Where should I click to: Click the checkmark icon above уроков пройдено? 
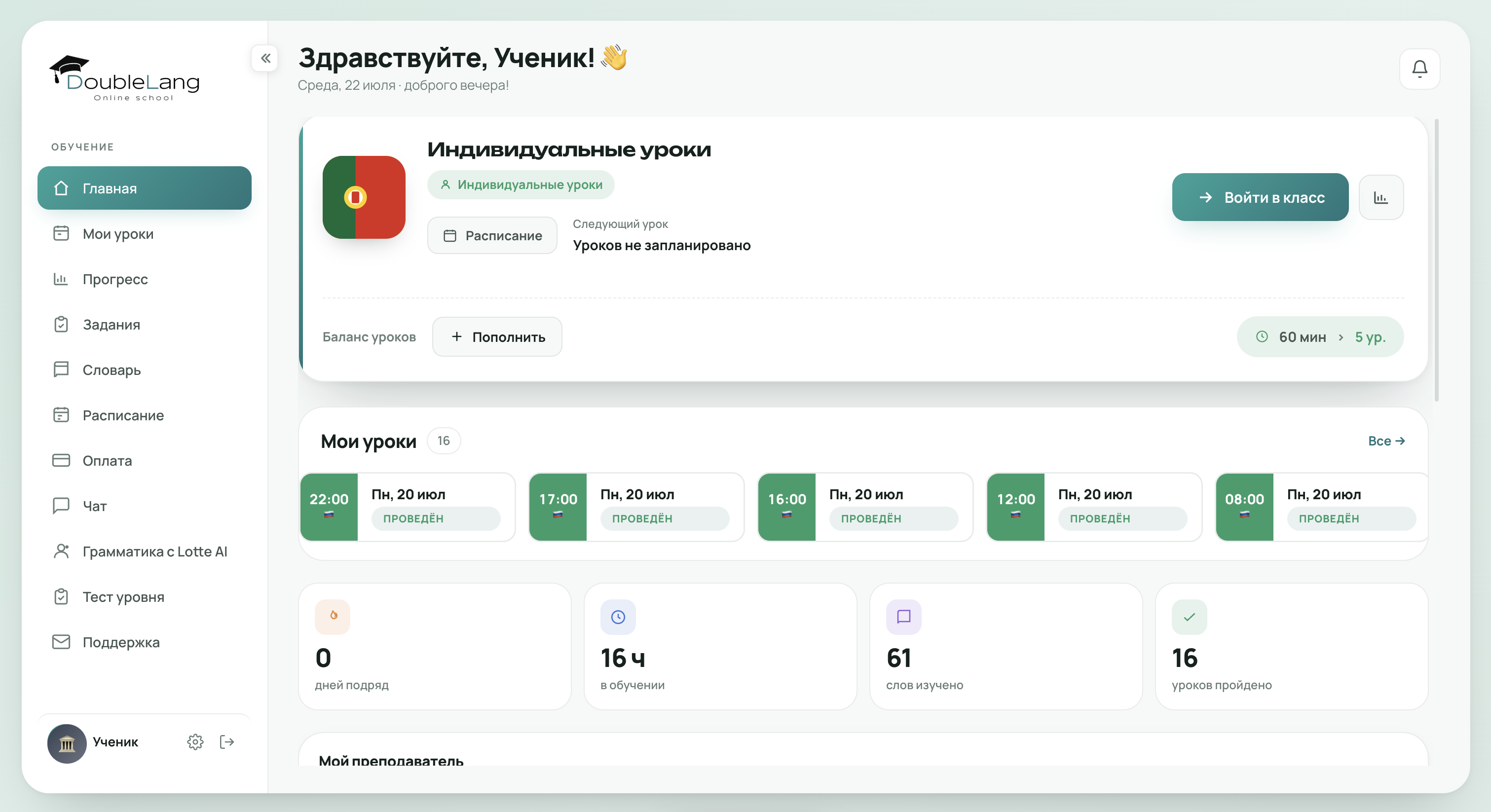pos(1189,616)
